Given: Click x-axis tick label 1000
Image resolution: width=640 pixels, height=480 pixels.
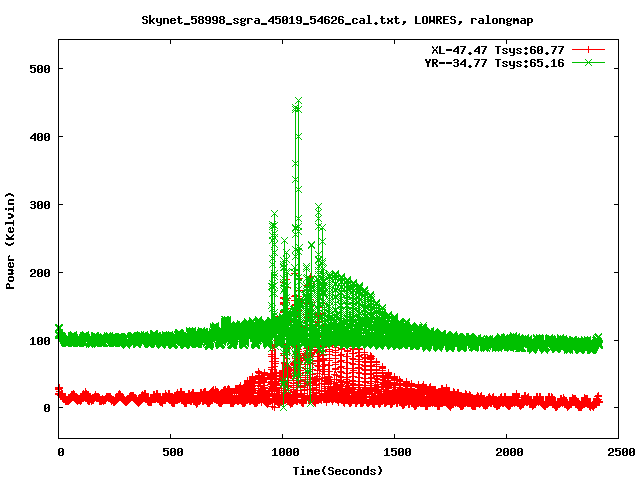Looking at the screenshot, I should (x=285, y=452).
